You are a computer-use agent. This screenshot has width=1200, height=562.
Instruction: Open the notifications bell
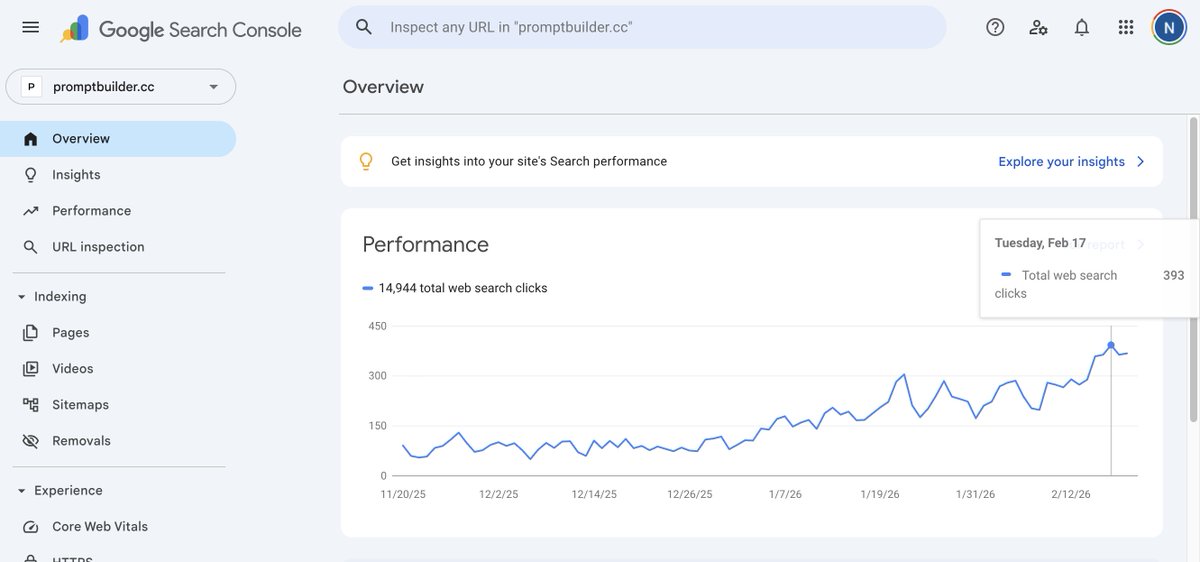point(1082,27)
